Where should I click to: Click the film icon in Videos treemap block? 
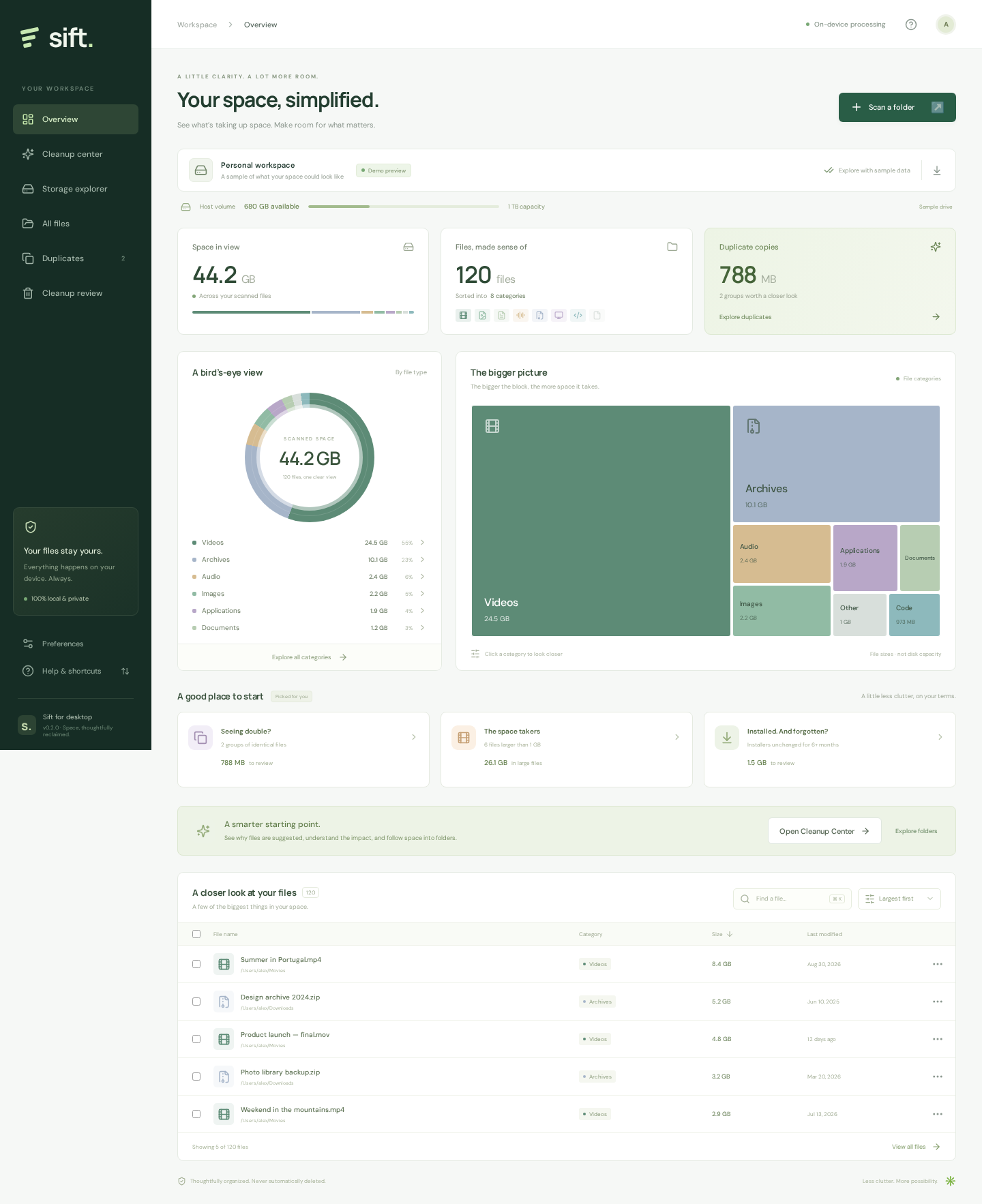492,426
